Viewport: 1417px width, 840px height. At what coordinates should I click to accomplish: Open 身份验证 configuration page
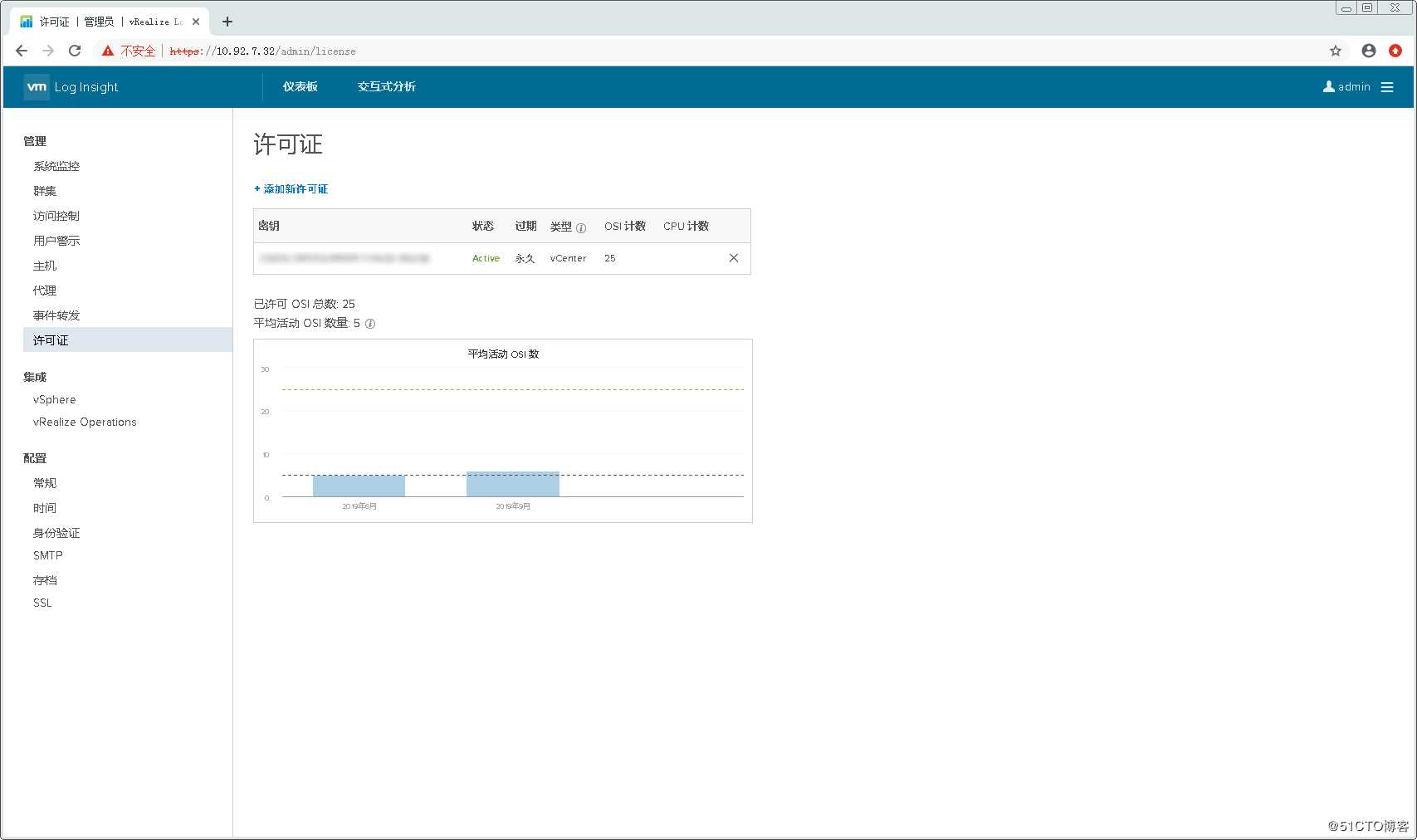56,533
